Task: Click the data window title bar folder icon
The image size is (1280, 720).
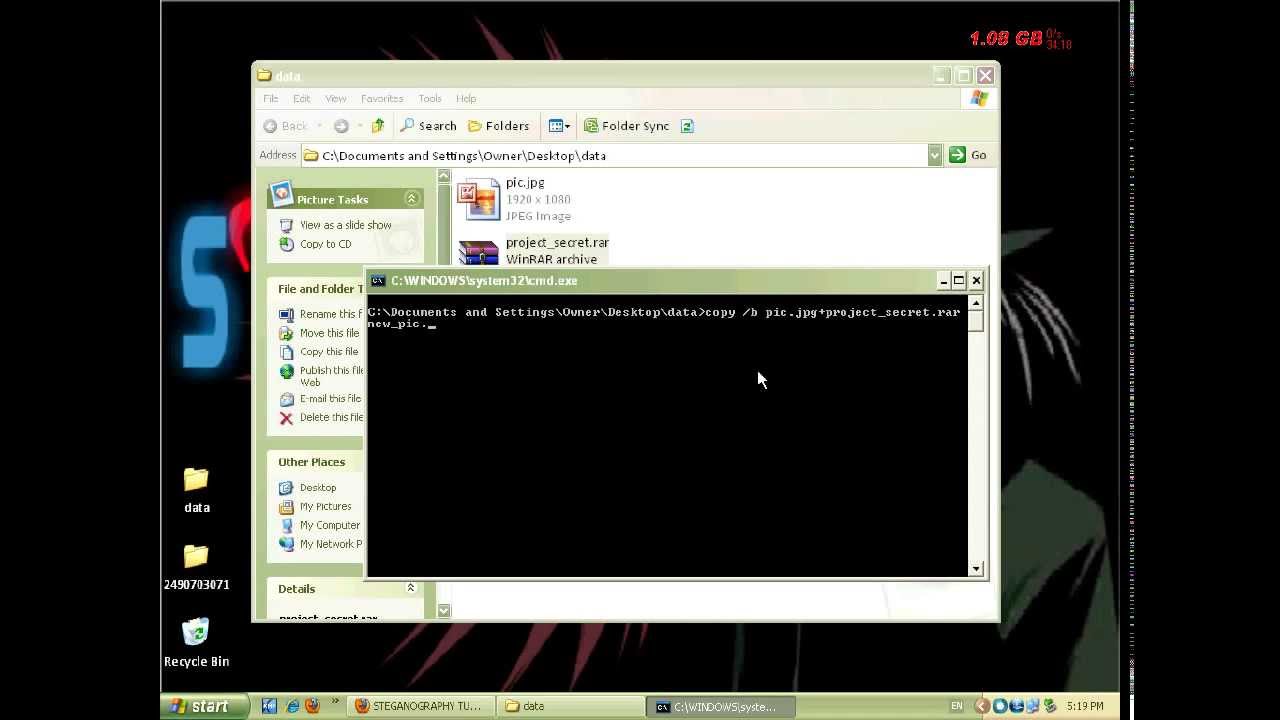Action: click(264, 75)
